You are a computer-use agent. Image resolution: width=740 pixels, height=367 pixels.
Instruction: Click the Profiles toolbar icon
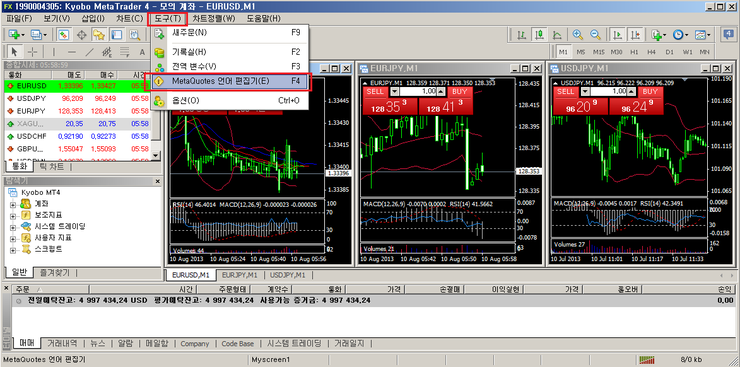tap(36, 34)
